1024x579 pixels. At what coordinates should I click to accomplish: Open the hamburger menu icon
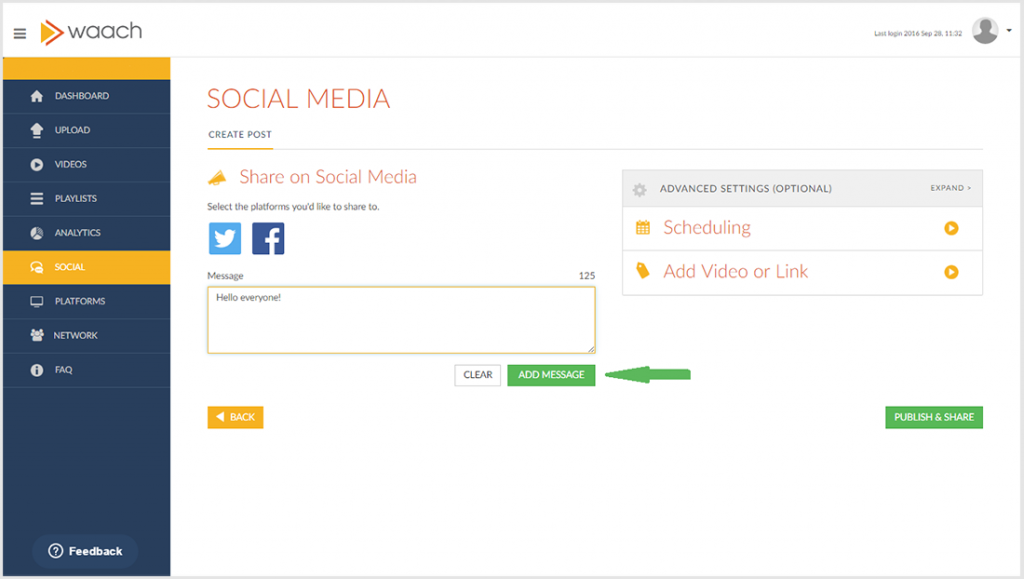pyautogui.click(x=20, y=33)
